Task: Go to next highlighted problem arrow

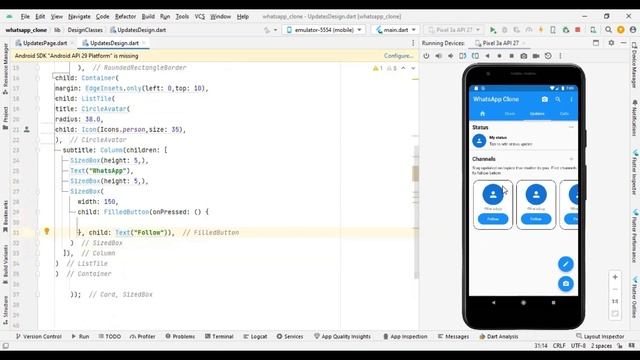Action: coord(413,68)
